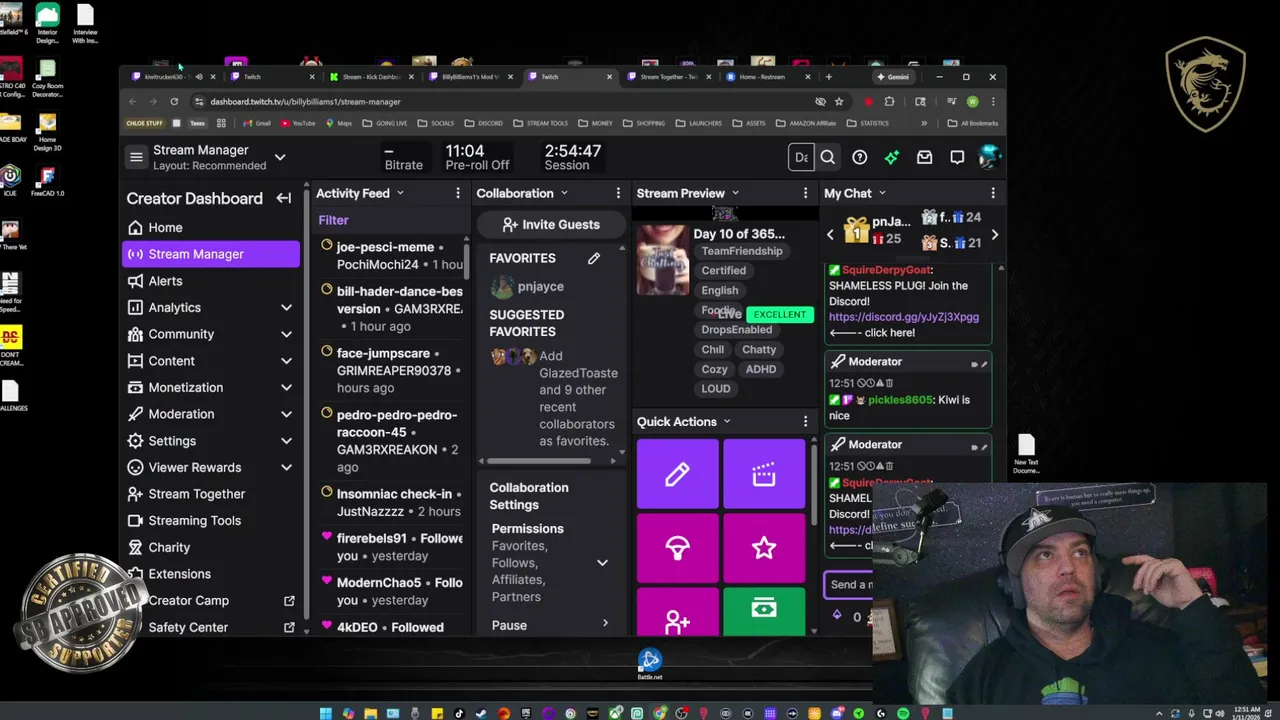Open the discord.gg link in chat
The height and width of the screenshot is (720, 1280).
click(904, 317)
